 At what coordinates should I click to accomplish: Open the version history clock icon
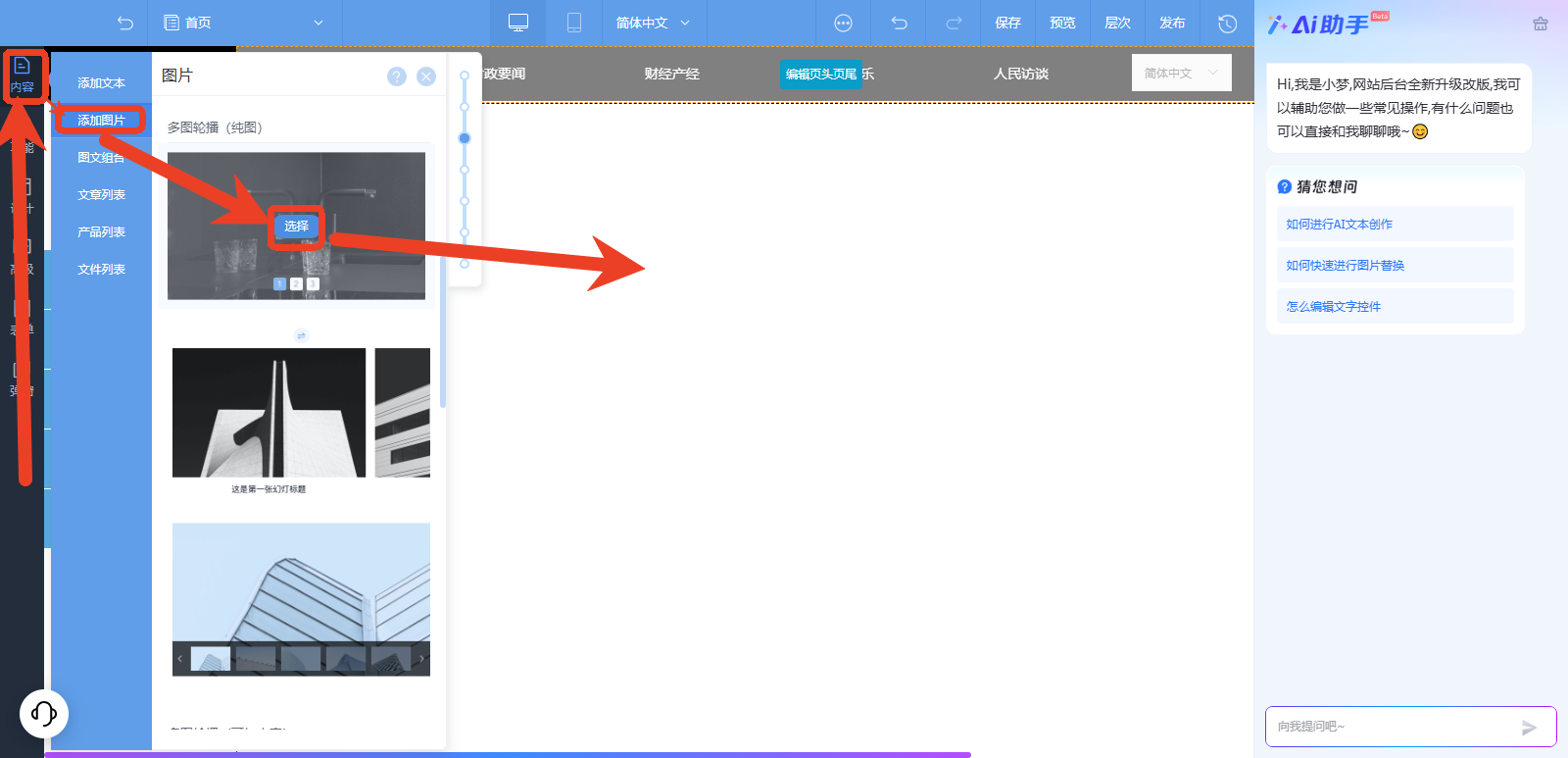point(1227,23)
